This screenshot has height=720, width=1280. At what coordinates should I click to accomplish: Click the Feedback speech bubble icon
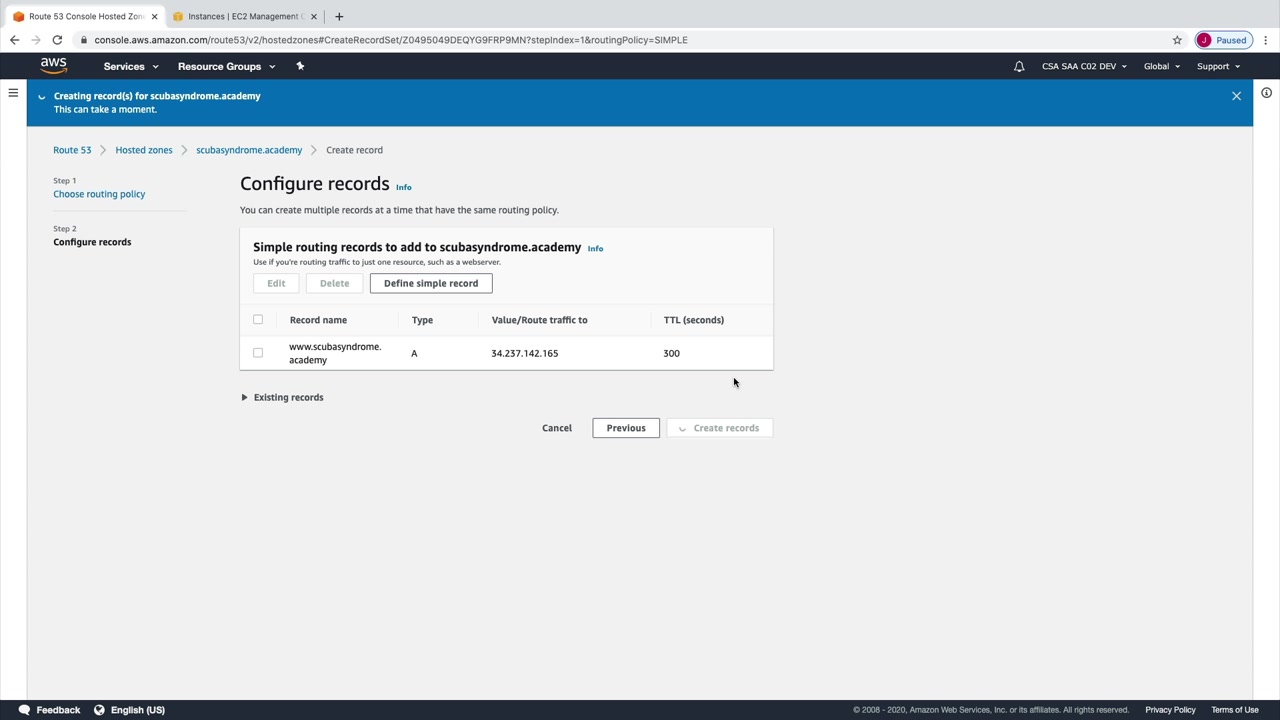click(24, 710)
